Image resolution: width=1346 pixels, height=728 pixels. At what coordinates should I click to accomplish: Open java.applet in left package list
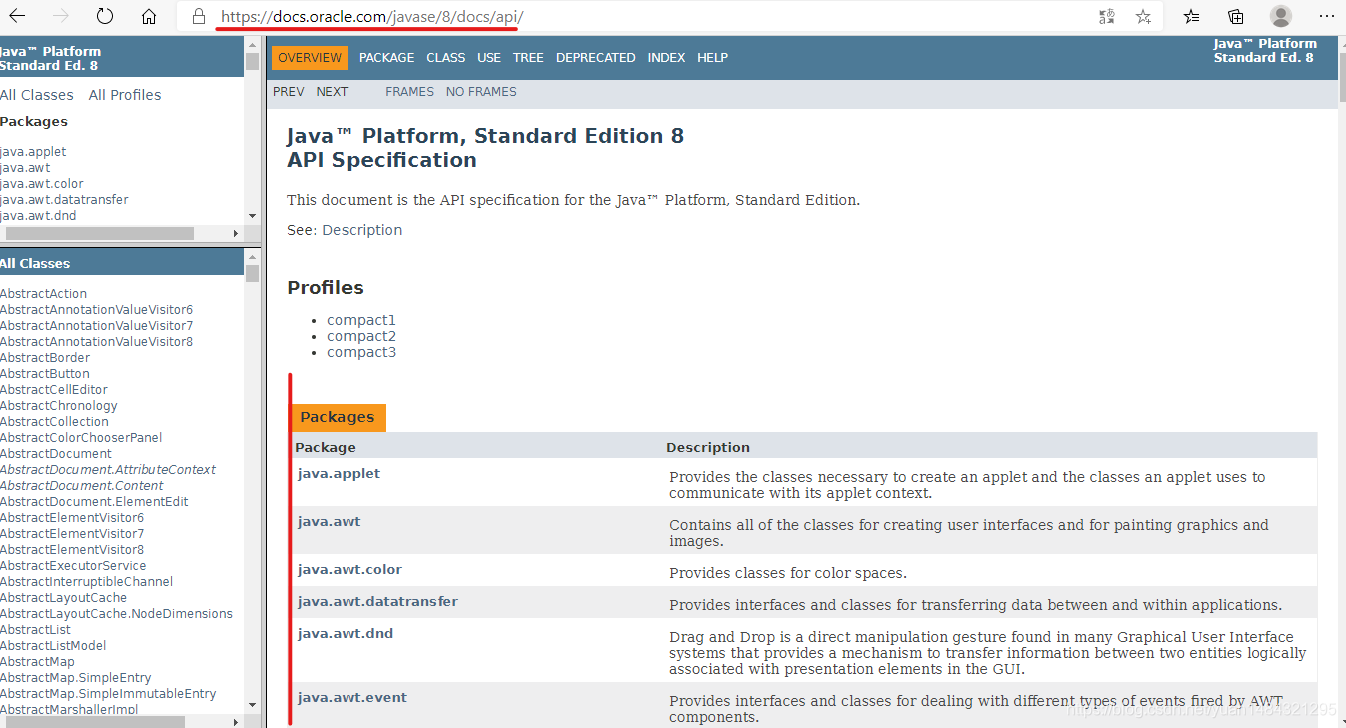33,152
